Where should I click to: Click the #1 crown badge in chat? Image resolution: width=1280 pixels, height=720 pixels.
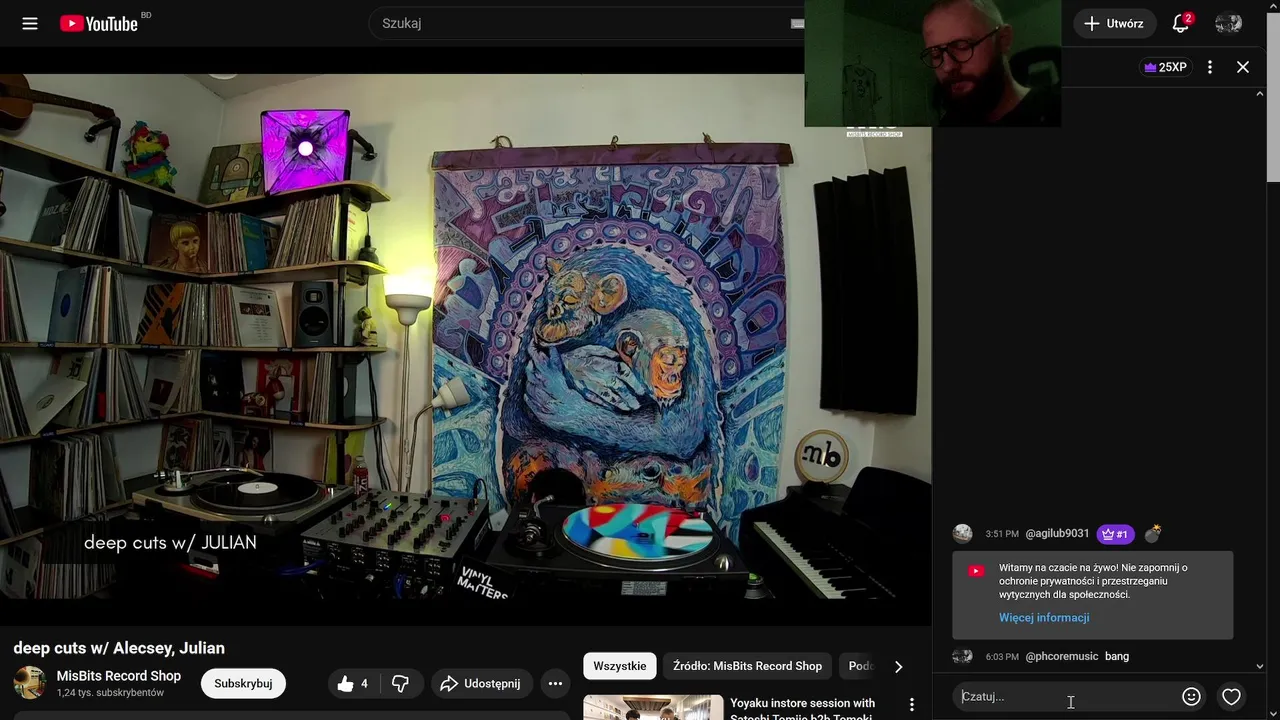click(1114, 534)
